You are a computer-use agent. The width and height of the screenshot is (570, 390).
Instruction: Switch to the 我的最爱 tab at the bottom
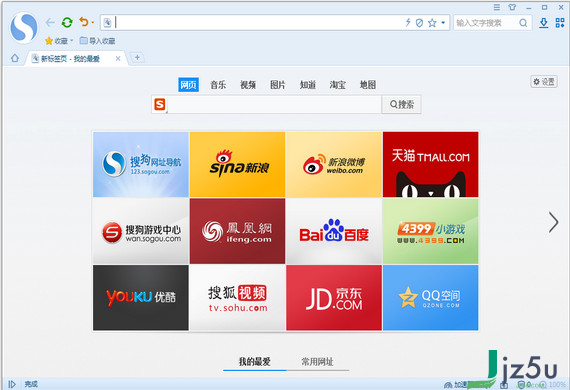tap(254, 362)
